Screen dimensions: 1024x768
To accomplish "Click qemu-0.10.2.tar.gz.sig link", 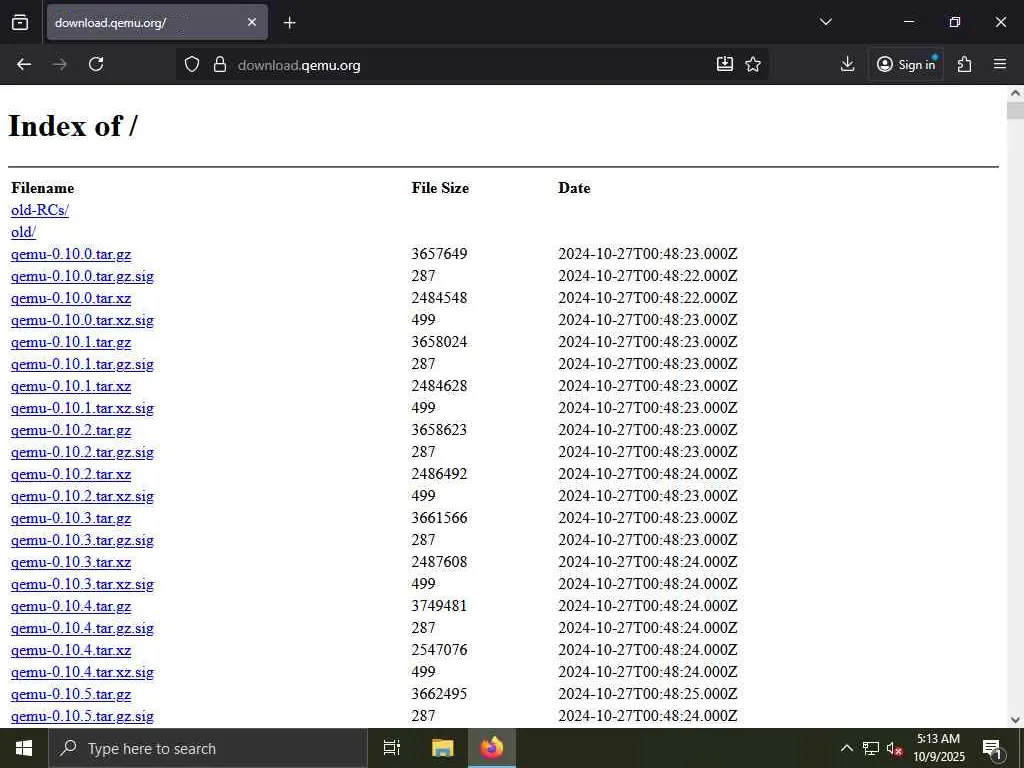I will tap(82, 452).
